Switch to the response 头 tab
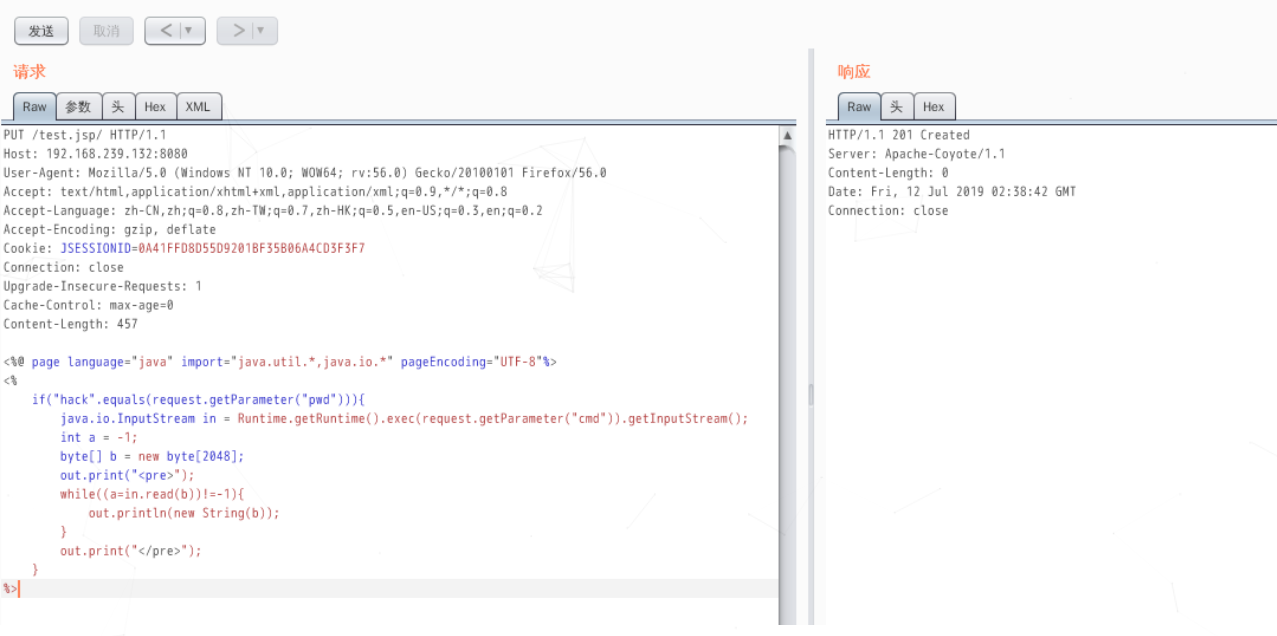Screen dimensions: 1277x636 click(x=896, y=107)
